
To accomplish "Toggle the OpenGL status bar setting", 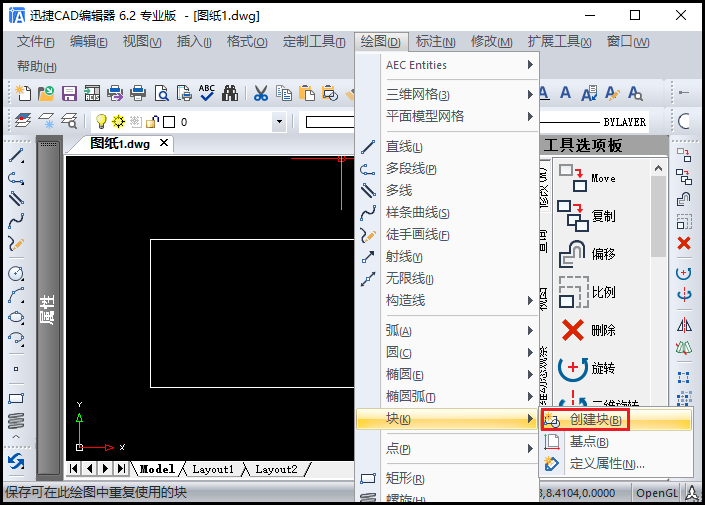I will 656,493.
